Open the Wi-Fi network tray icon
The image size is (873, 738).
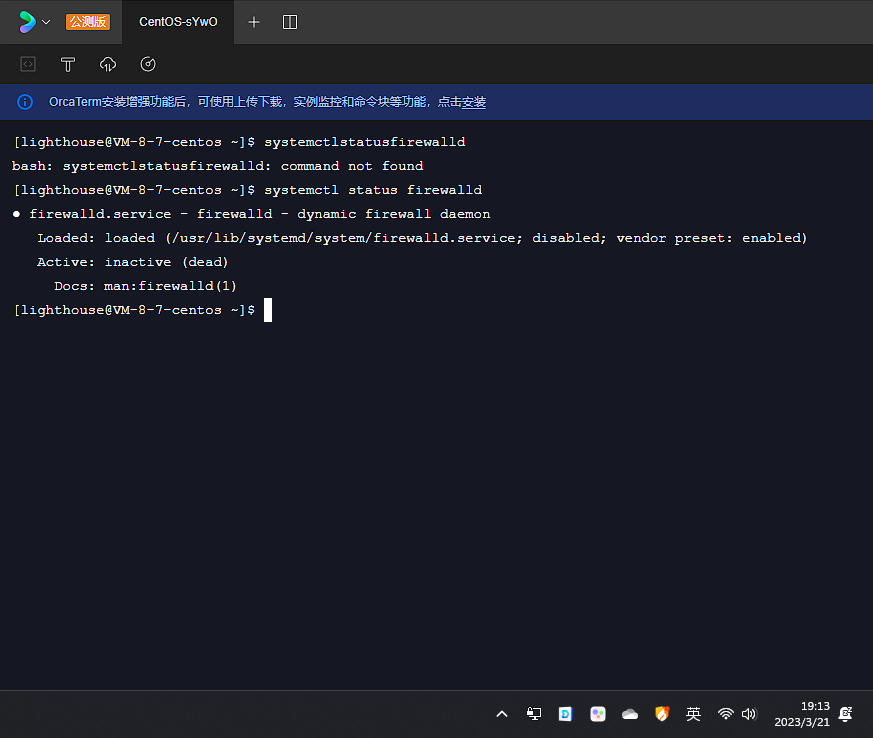click(x=725, y=714)
